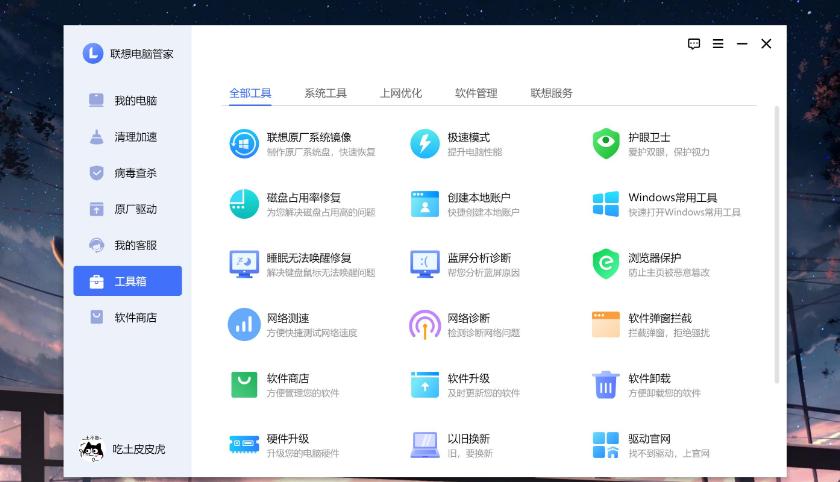840x482 pixels.
Task: Click 软件弹窗拦截 title text
Action: pyautogui.click(x=660, y=318)
